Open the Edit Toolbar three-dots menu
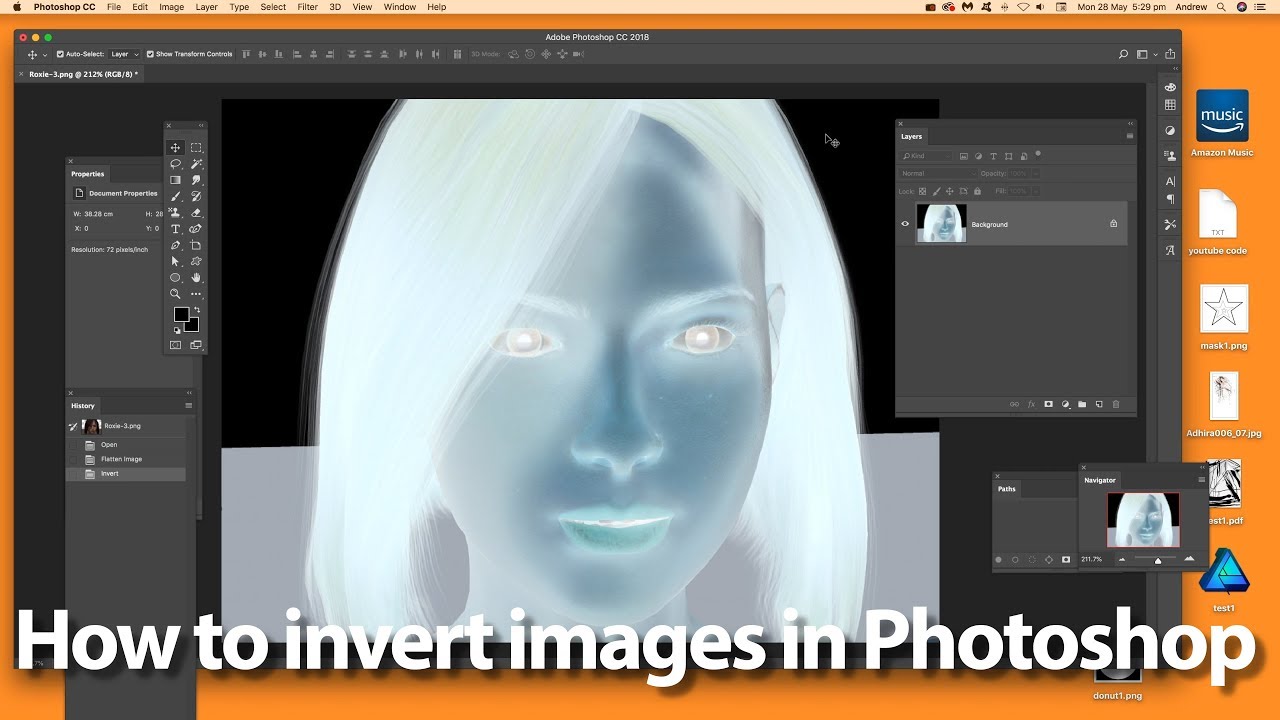The image size is (1280, 720). 196,293
